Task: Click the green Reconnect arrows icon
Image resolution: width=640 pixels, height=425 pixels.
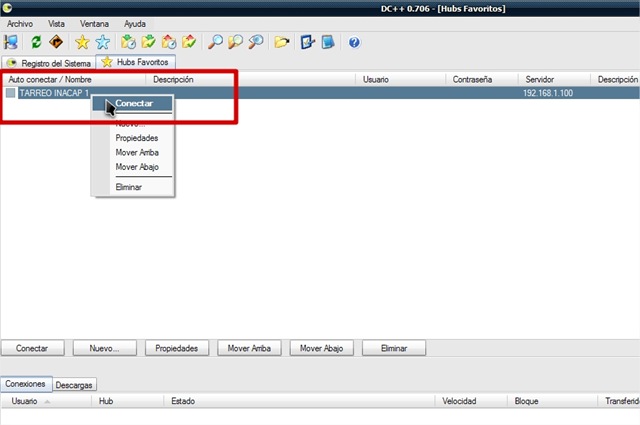Action: 36,42
